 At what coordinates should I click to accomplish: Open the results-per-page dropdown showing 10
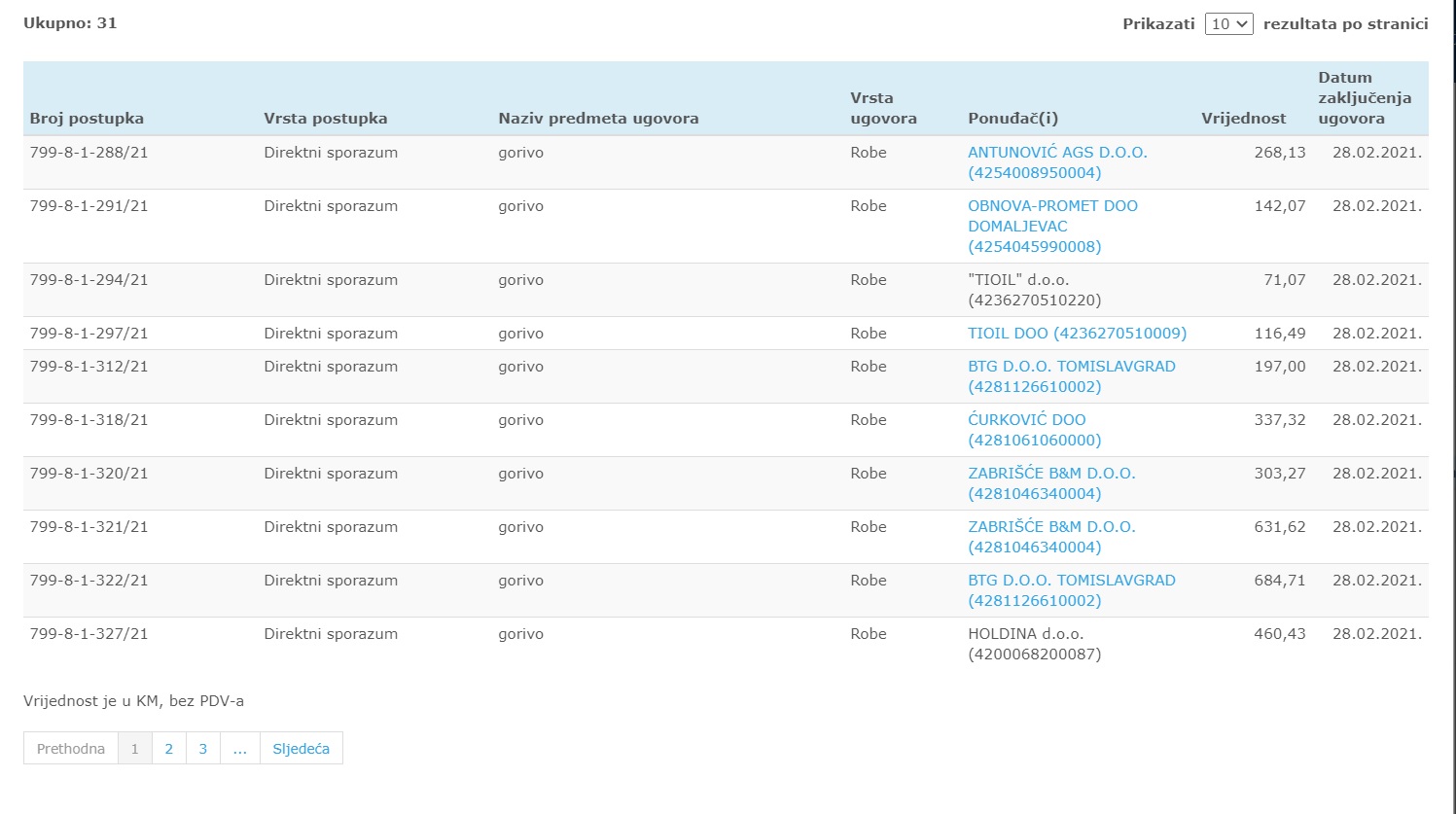point(1228,23)
